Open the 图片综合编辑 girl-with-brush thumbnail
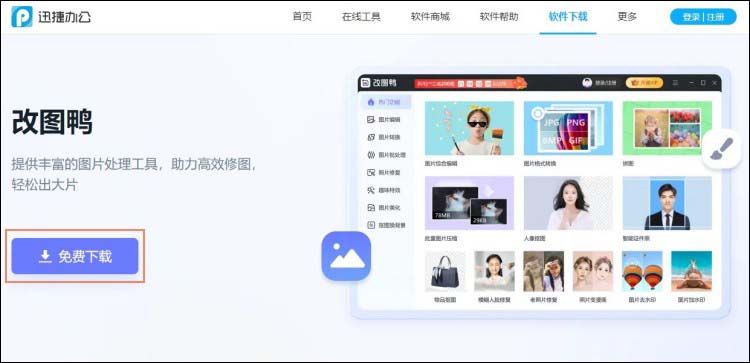This screenshot has height=363, width=750. [469, 128]
